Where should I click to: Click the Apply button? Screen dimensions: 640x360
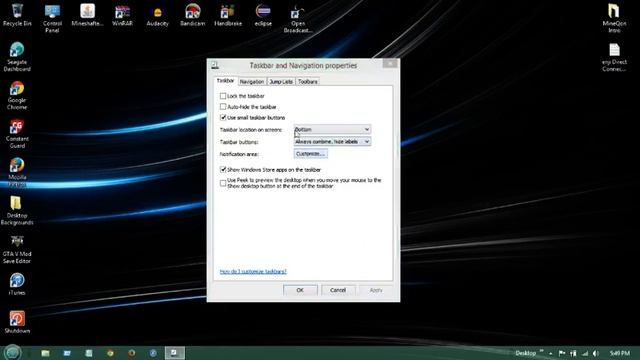coord(376,290)
